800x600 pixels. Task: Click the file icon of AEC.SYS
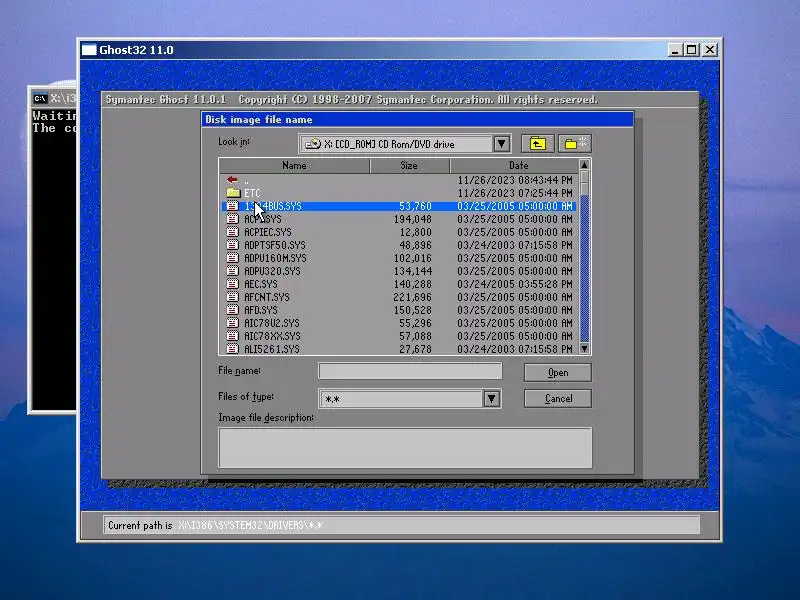pos(233,284)
